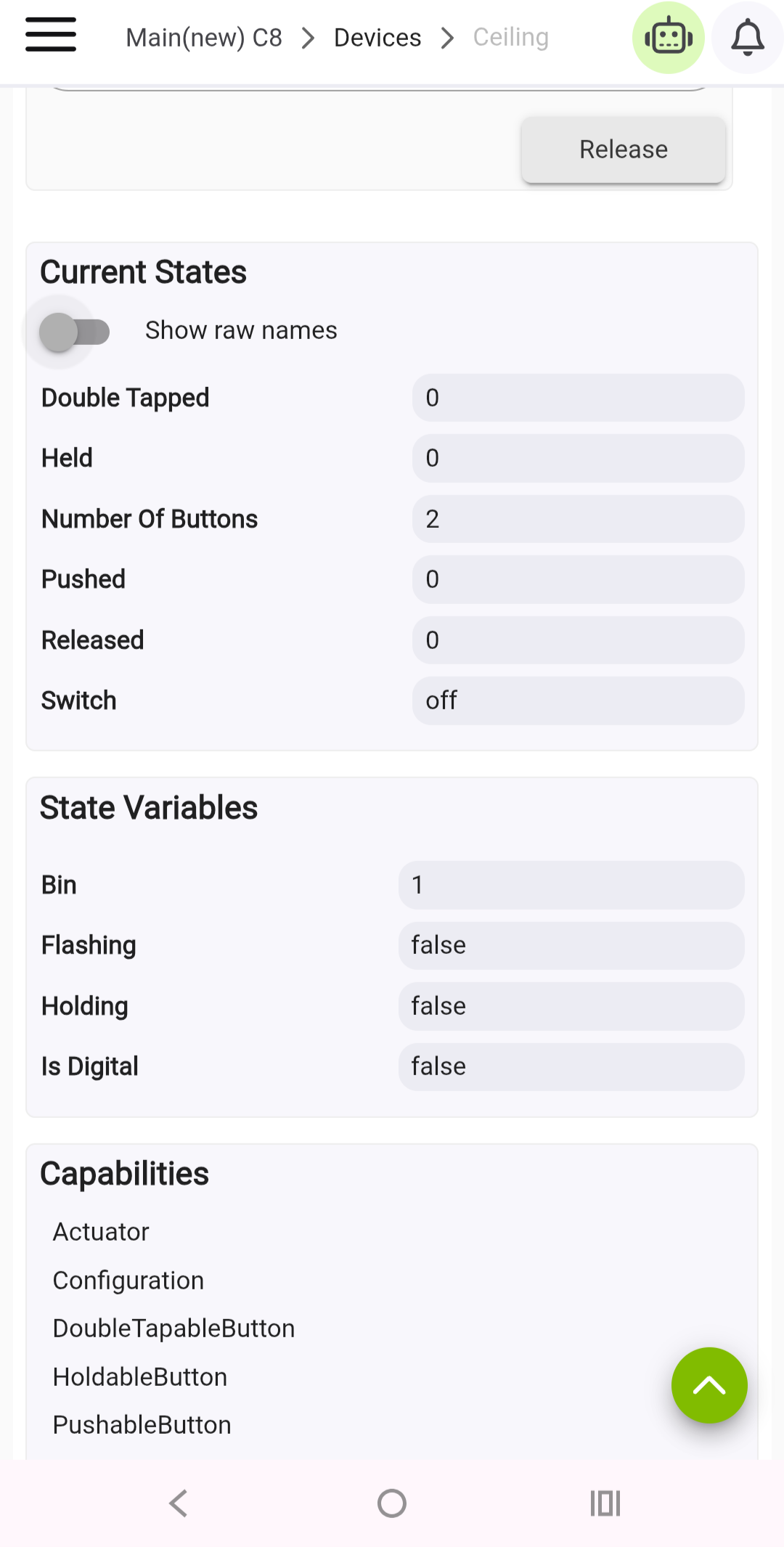Go to the Main(new) C8 breadcrumb
784x1547 pixels.
click(x=204, y=38)
